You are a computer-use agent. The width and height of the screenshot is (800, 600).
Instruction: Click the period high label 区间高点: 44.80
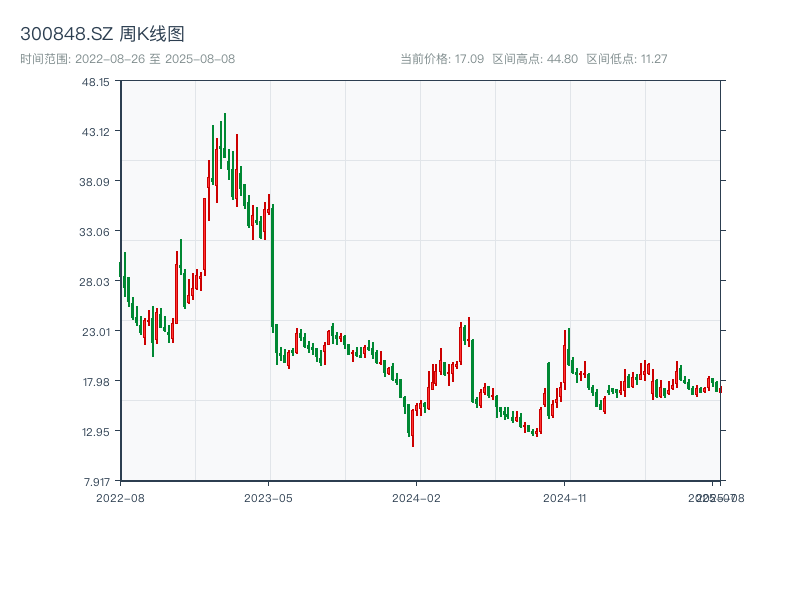[535, 59]
